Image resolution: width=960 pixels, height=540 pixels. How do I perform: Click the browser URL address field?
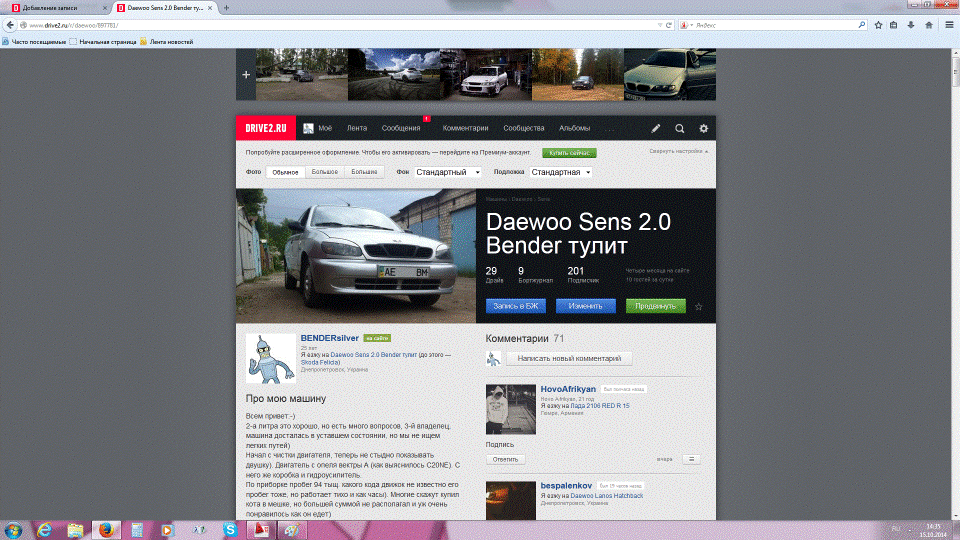tap(343, 25)
